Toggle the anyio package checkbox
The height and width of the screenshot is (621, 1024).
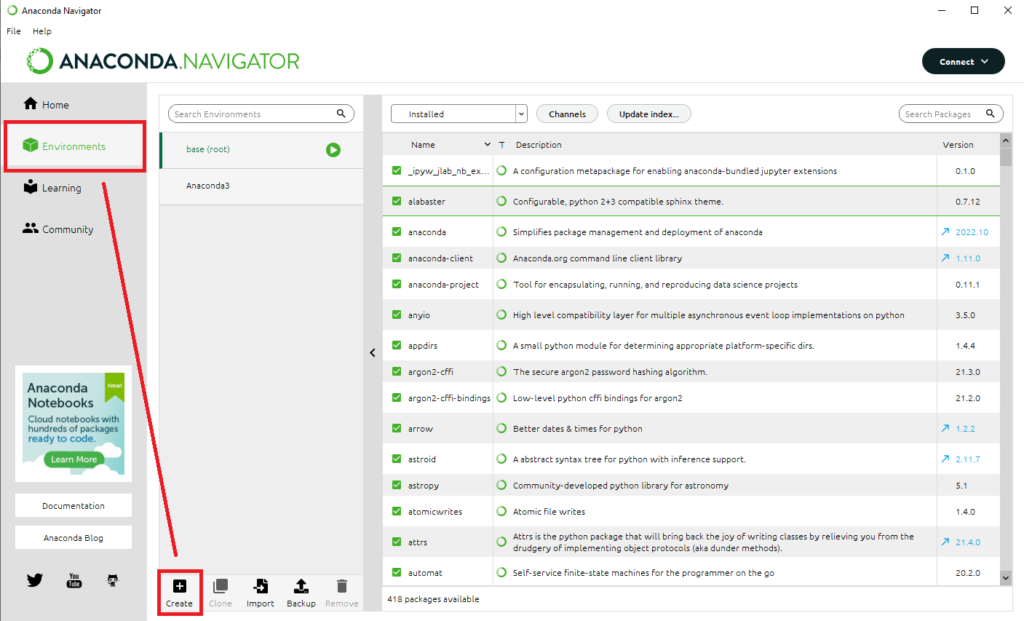396,315
